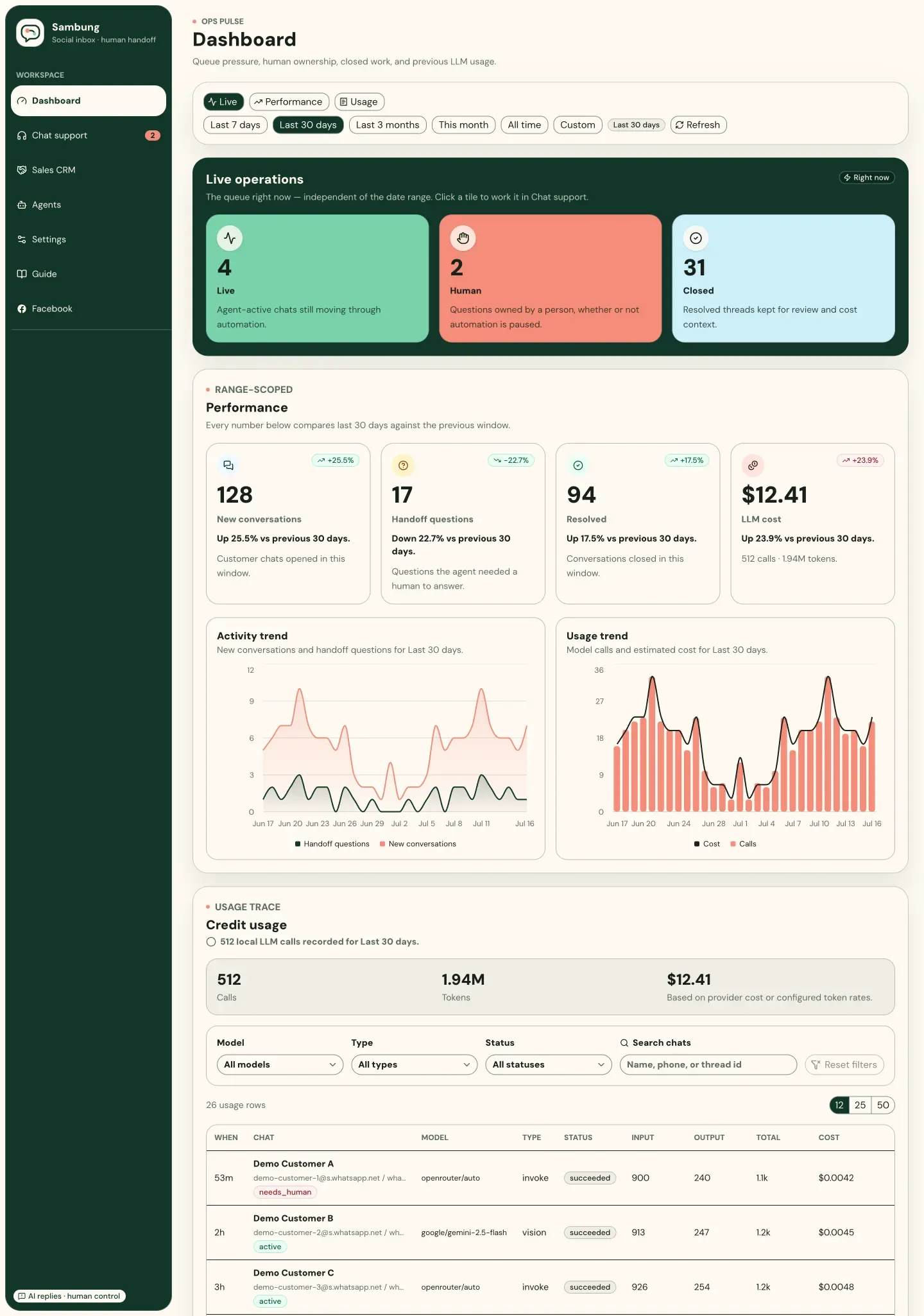The height and width of the screenshot is (1316, 924).
Task: Open Facebook in the sidebar
Action: coord(89,309)
